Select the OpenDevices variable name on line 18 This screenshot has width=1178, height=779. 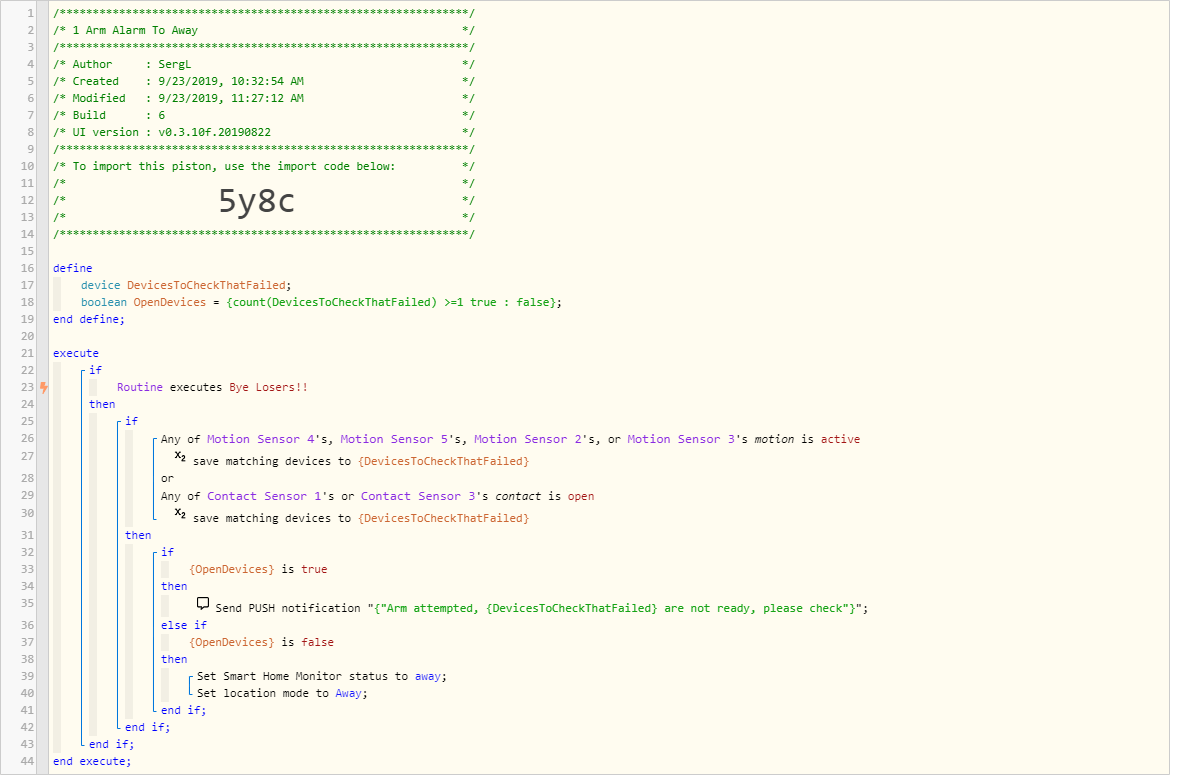170,302
